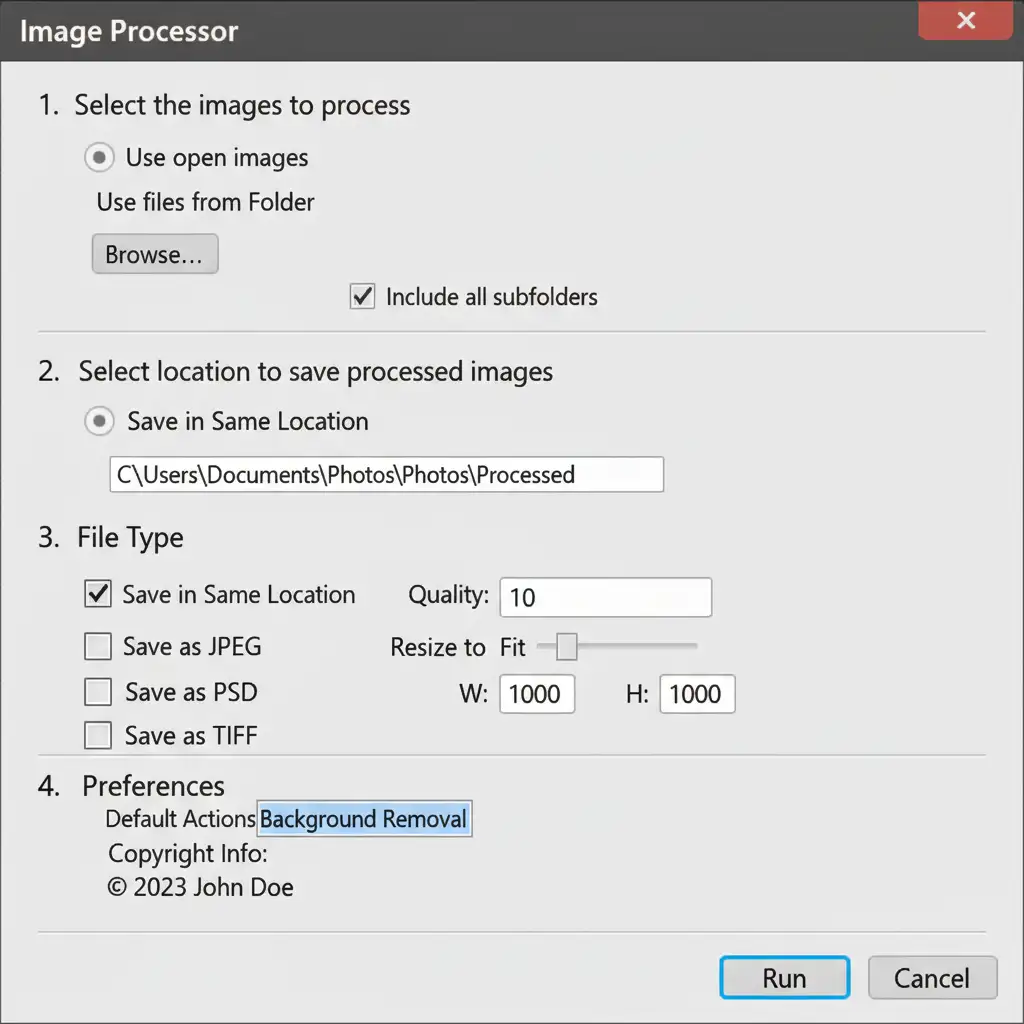
Task: Click the copyright text © 2023 John Doe
Action: [200, 887]
